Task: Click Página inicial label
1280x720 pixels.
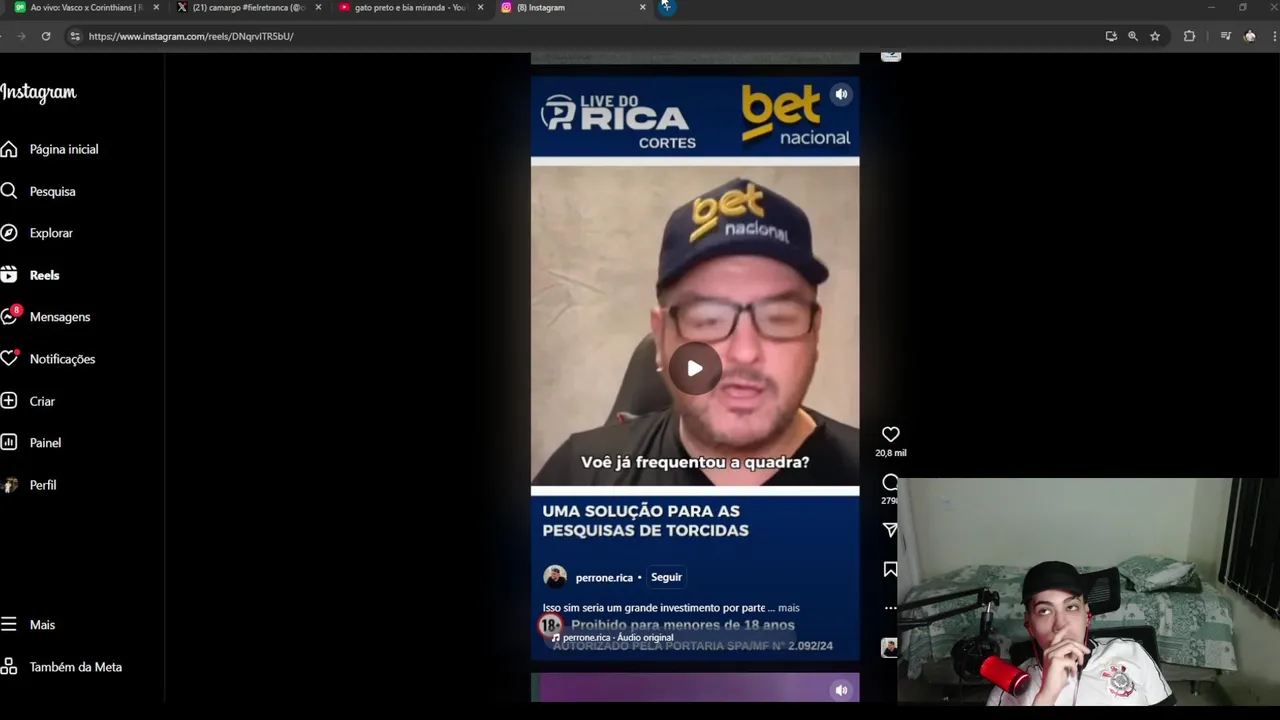Action: coord(64,149)
